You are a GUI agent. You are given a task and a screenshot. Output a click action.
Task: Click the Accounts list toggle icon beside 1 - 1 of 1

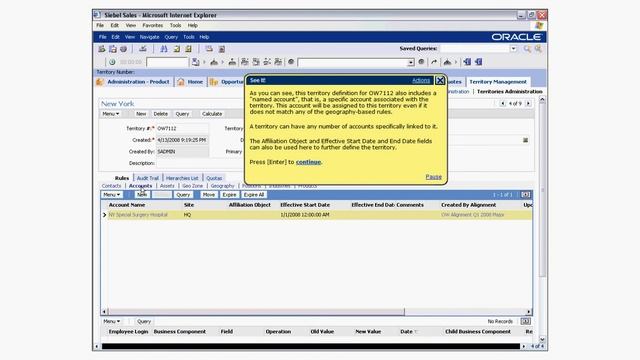pos(525,195)
